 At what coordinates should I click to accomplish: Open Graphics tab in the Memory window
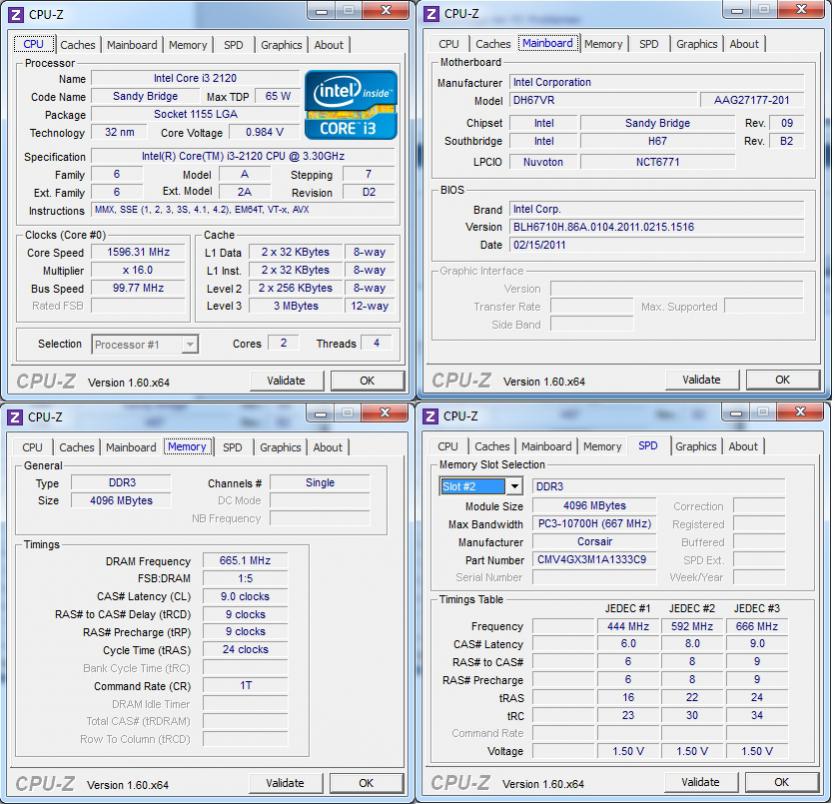[280, 447]
